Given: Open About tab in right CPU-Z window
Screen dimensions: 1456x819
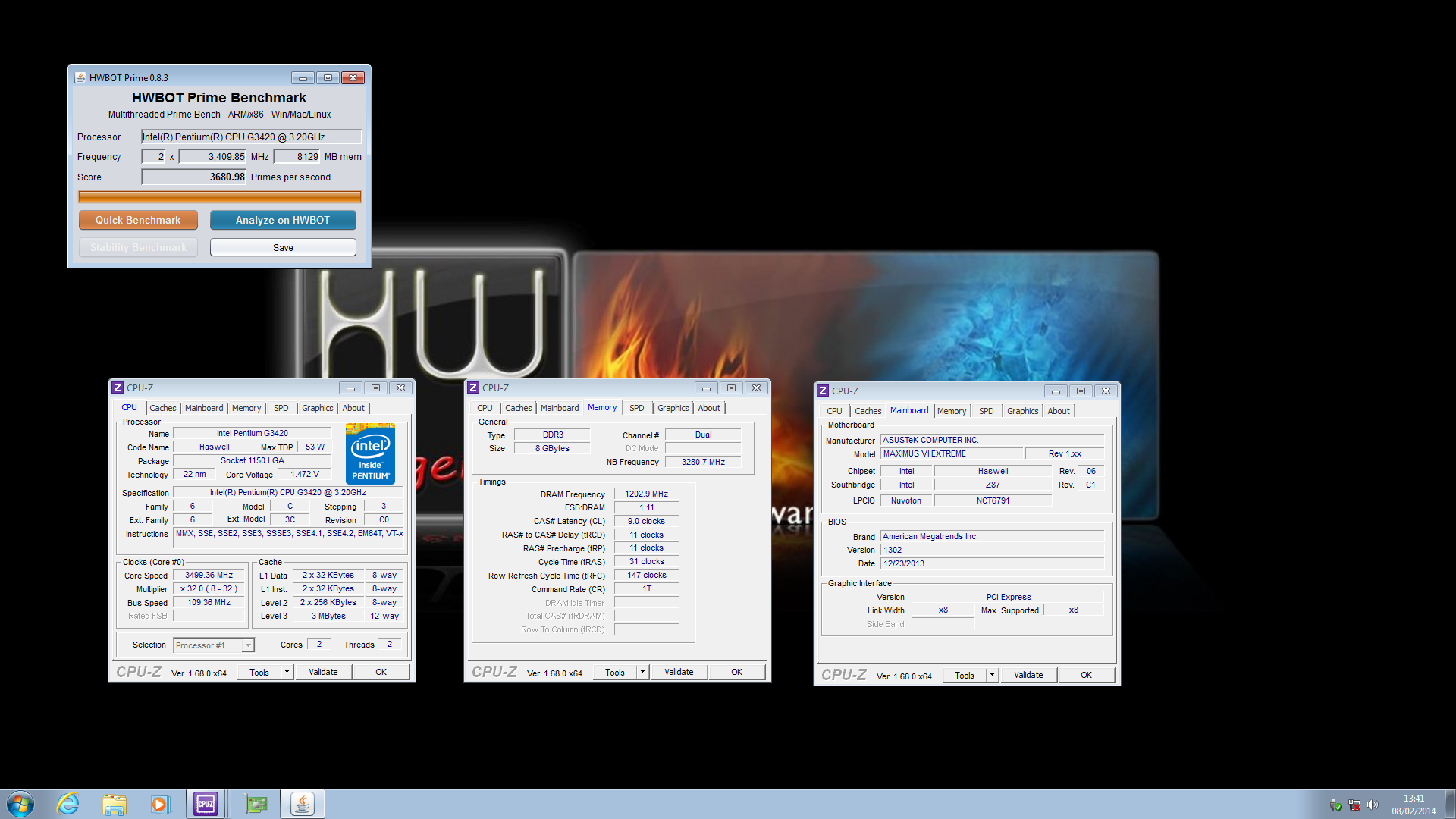Looking at the screenshot, I should [1059, 411].
